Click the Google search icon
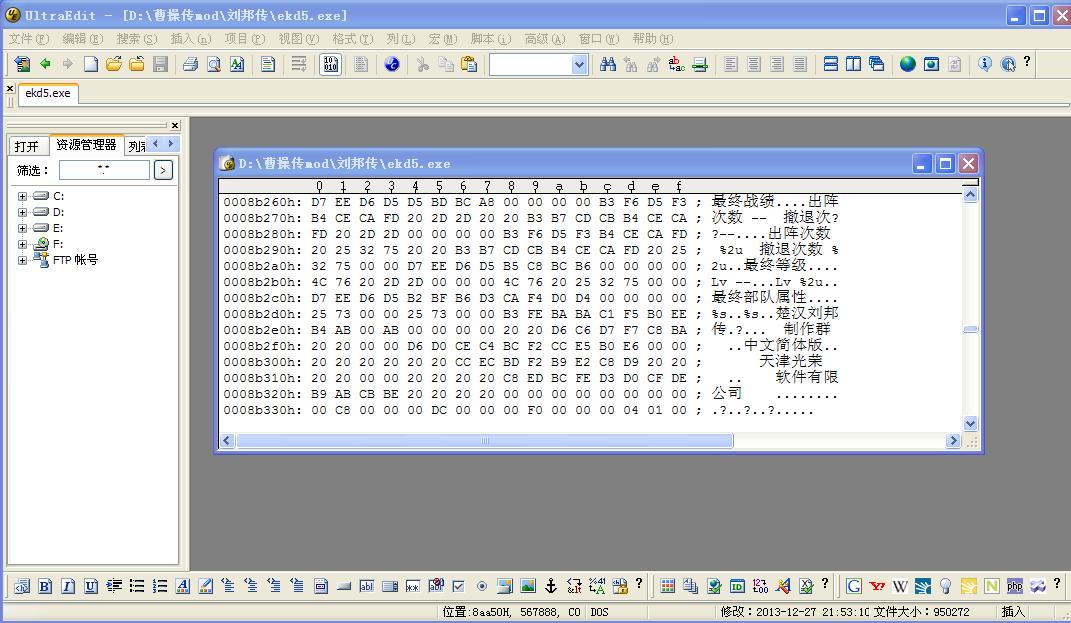 pos(854,586)
